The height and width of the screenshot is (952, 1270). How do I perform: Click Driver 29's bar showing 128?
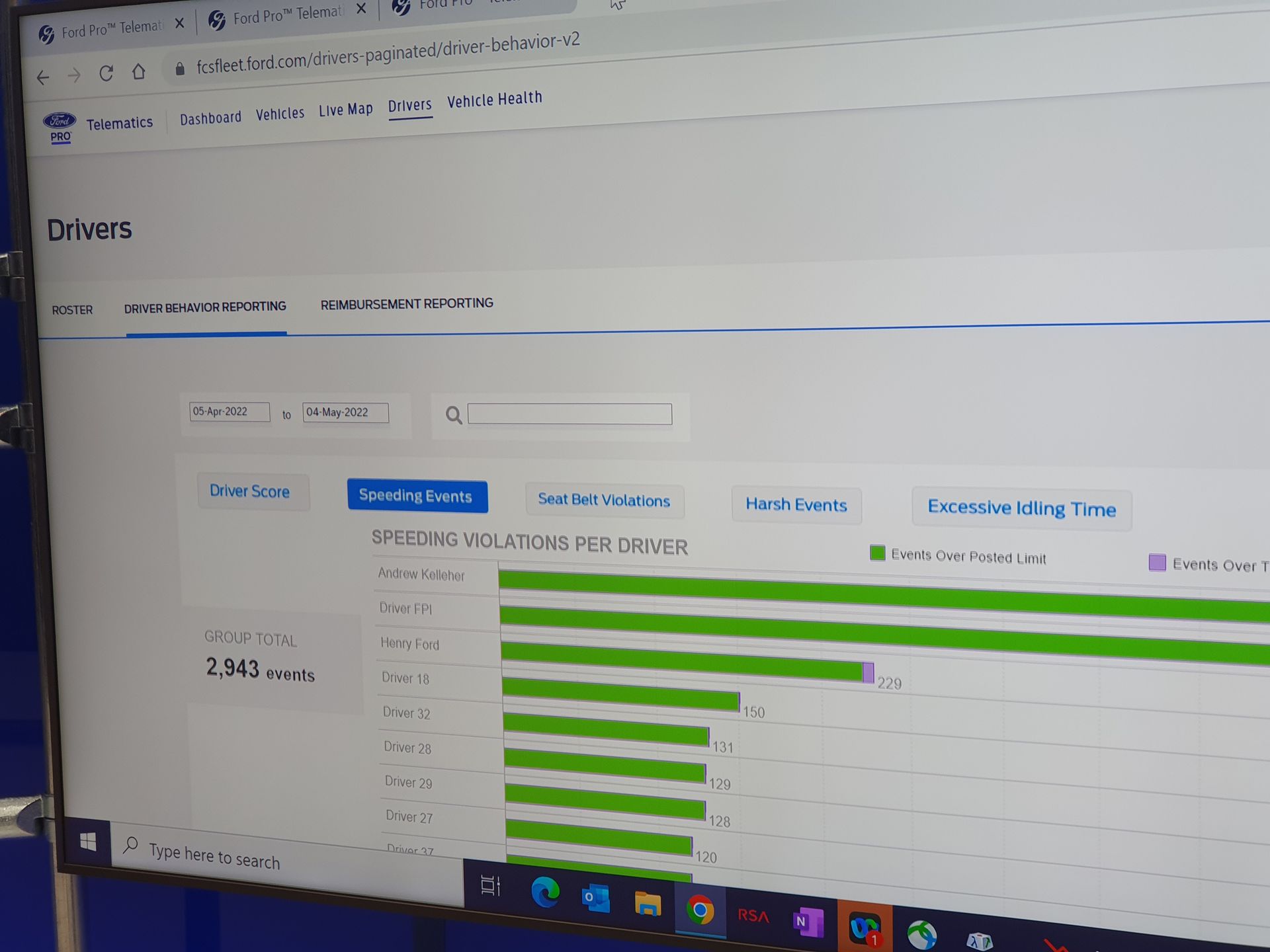[x=605, y=801]
